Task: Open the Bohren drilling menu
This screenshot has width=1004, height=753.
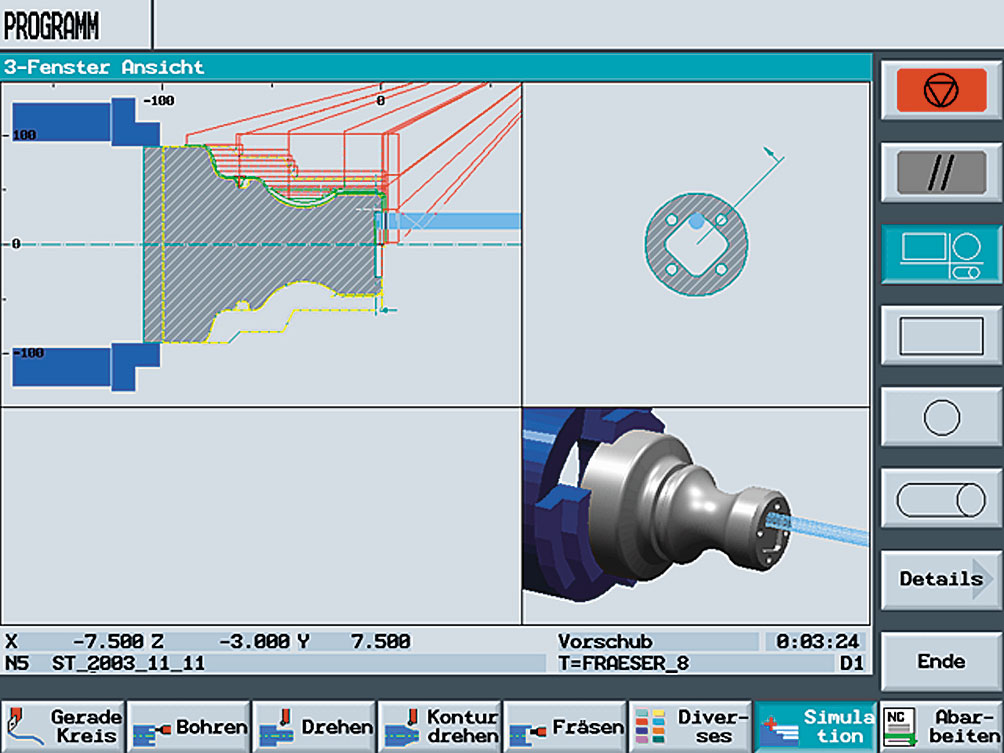Action: (x=189, y=727)
